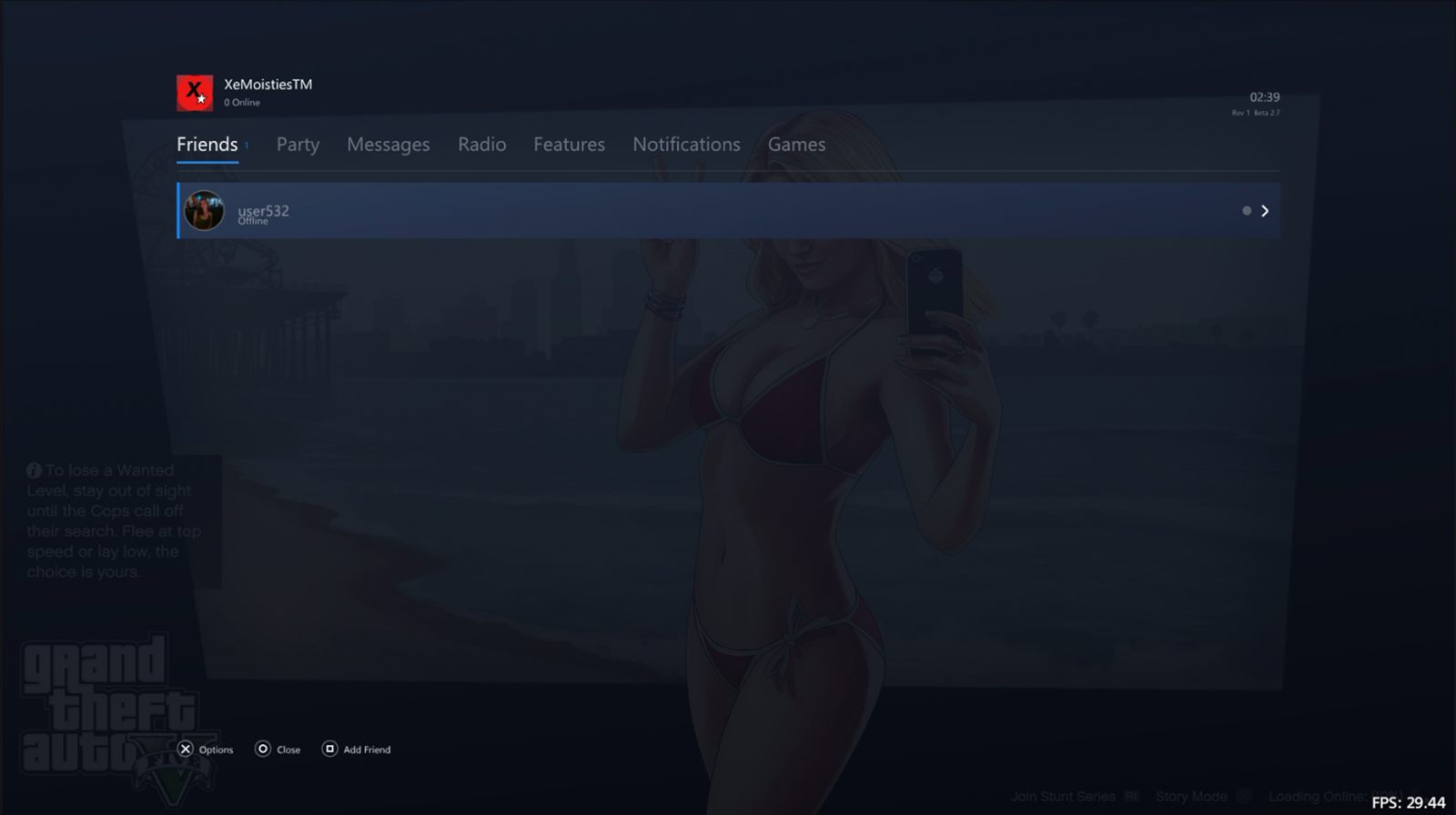1456x815 pixels.
Task: Open the Features tab
Action: [x=569, y=145]
